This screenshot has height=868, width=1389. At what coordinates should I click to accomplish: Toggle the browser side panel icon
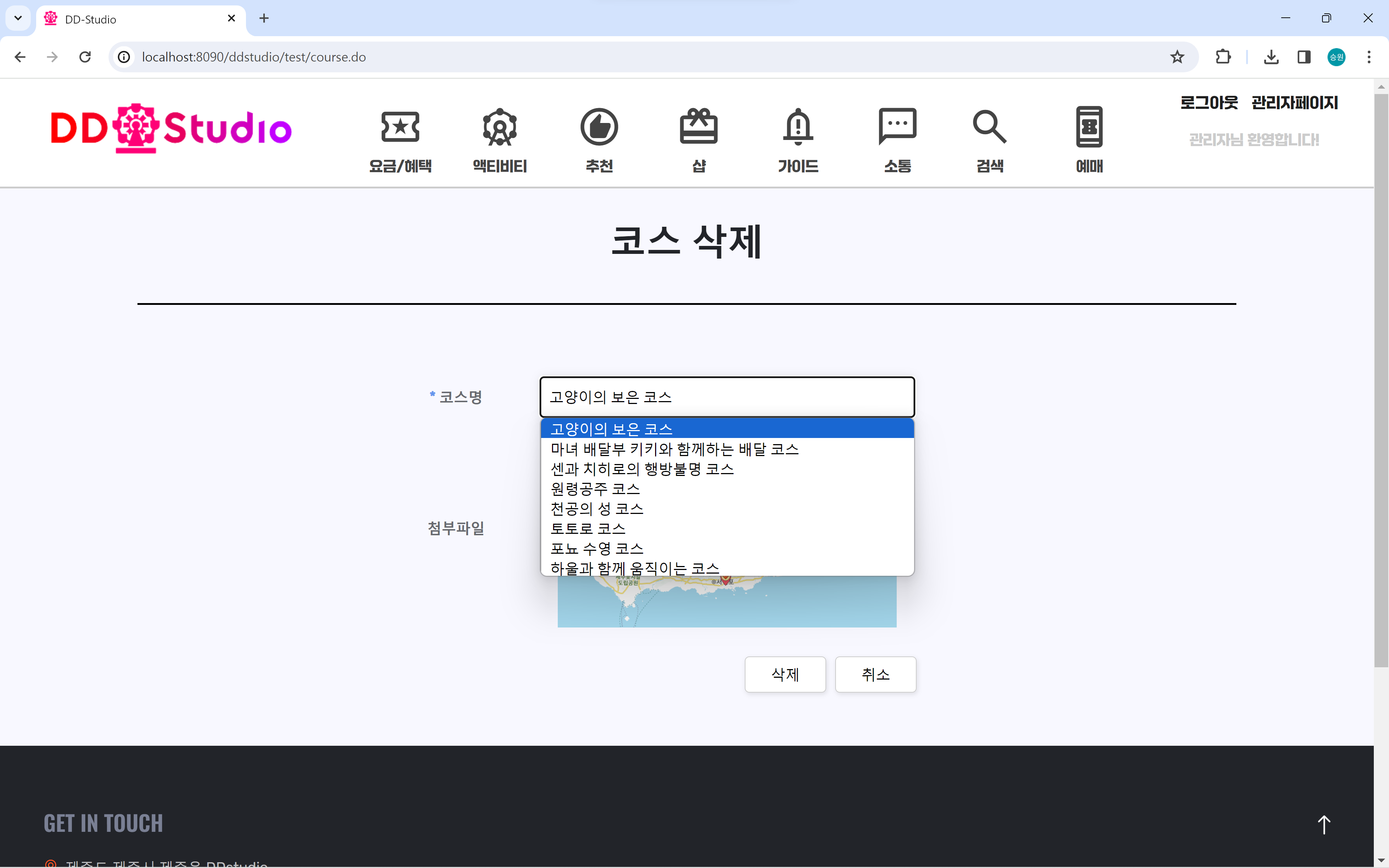pyautogui.click(x=1304, y=57)
